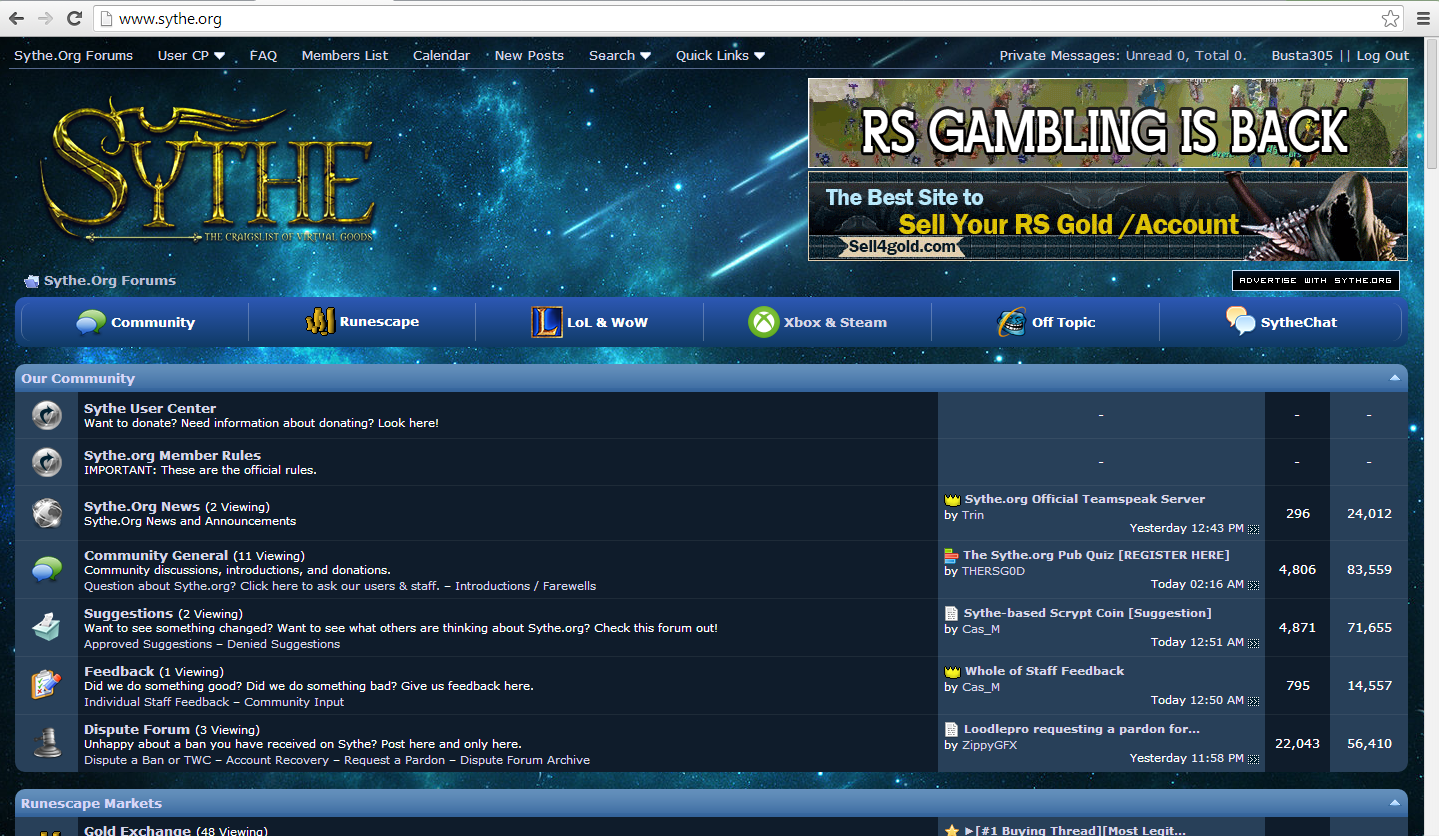Collapse the Our Community category

[x=1395, y=378]
